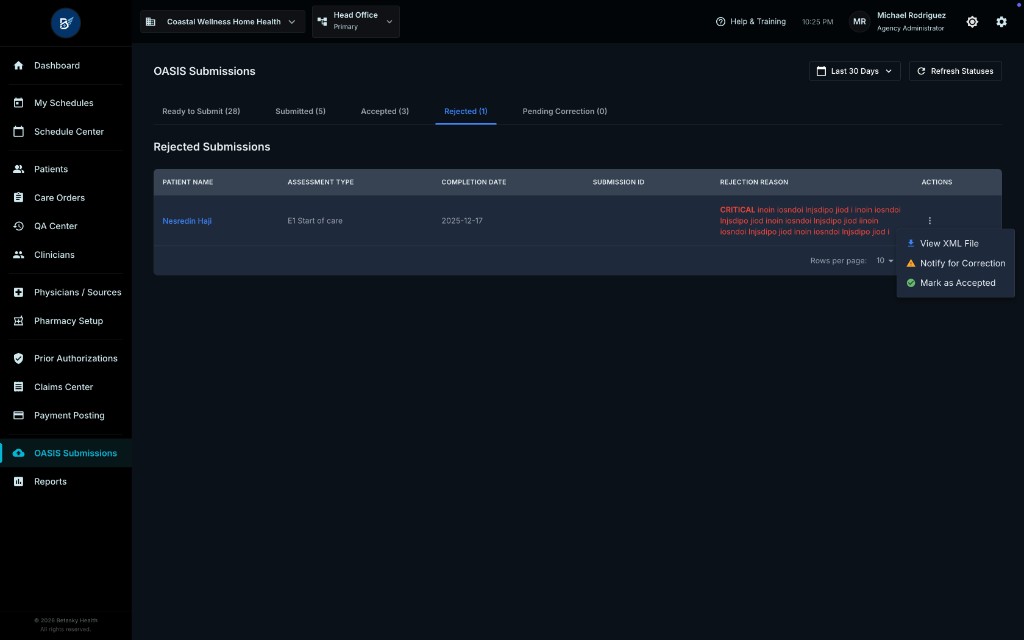Click the Completion Date column header
This screenshot has height=640, width=1024.
pyautogui.click(x=473, y=182)
